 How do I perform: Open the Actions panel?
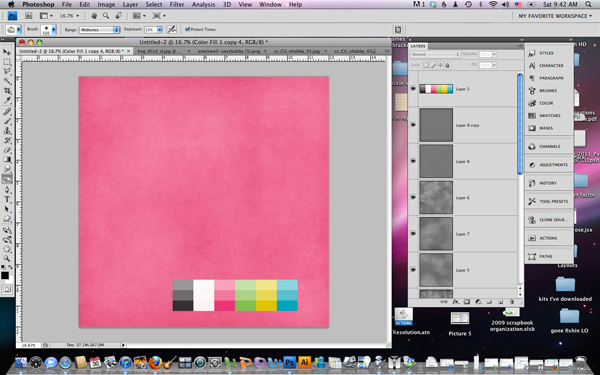coord(549,238)
